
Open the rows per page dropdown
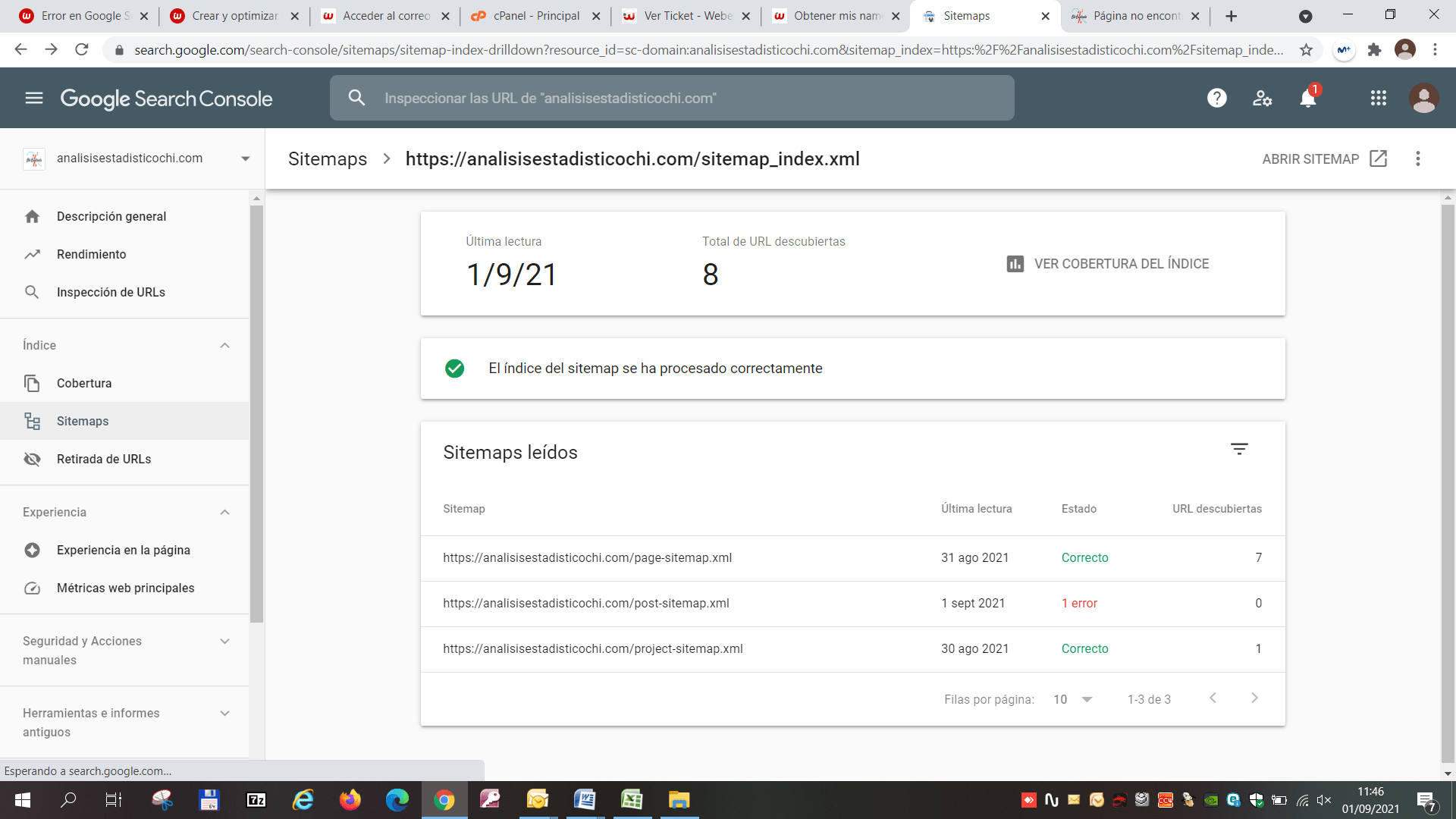pos(1073,699)
